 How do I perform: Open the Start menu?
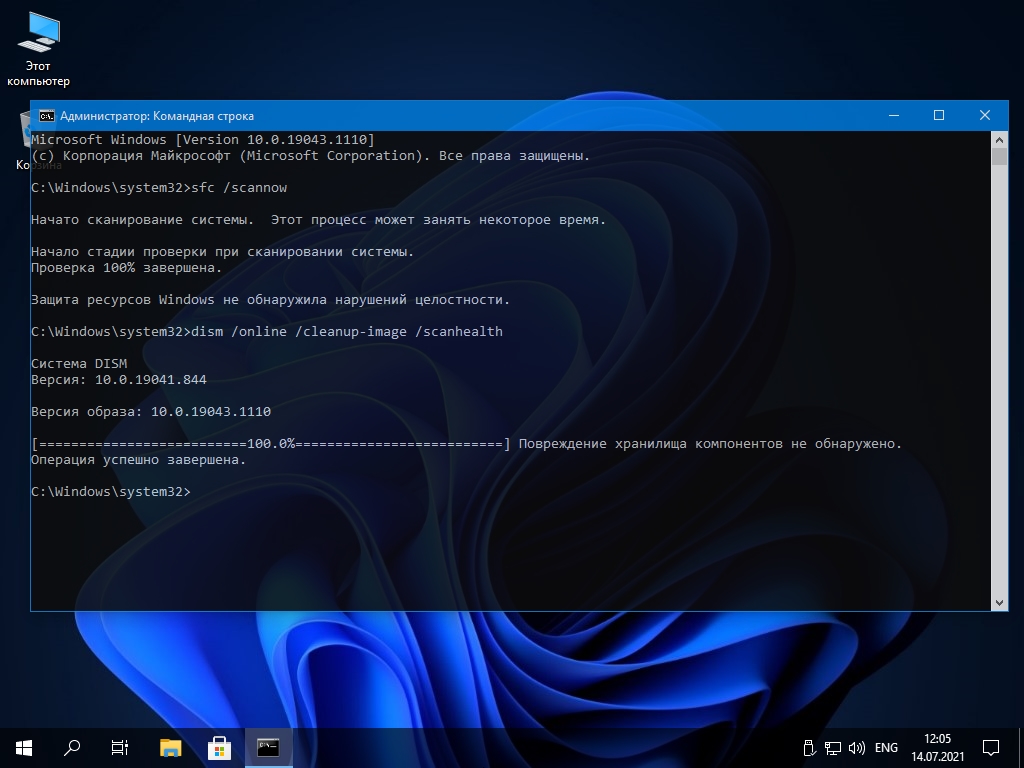(x=24, y=747)
